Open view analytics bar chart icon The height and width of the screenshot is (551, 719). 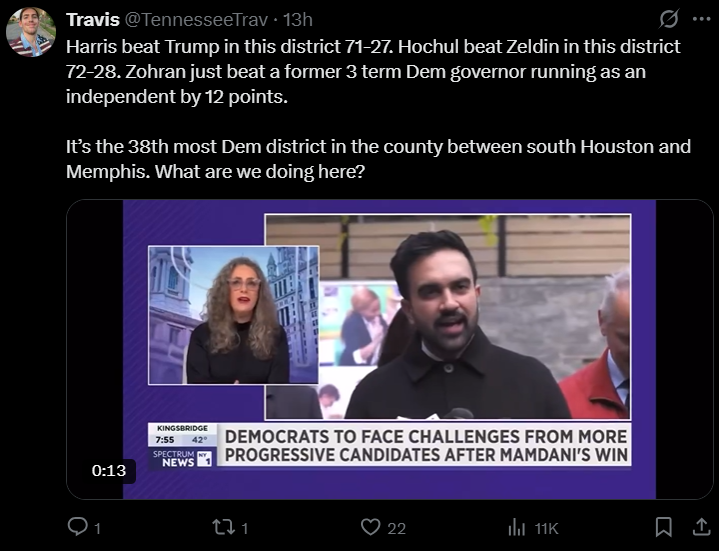point(517,527)
